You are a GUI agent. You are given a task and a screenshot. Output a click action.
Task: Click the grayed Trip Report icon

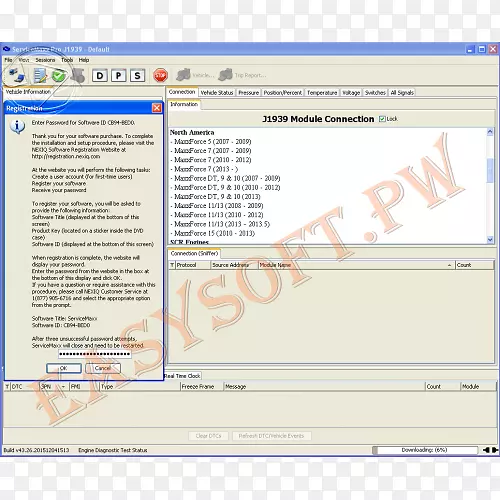coord(225,75)
